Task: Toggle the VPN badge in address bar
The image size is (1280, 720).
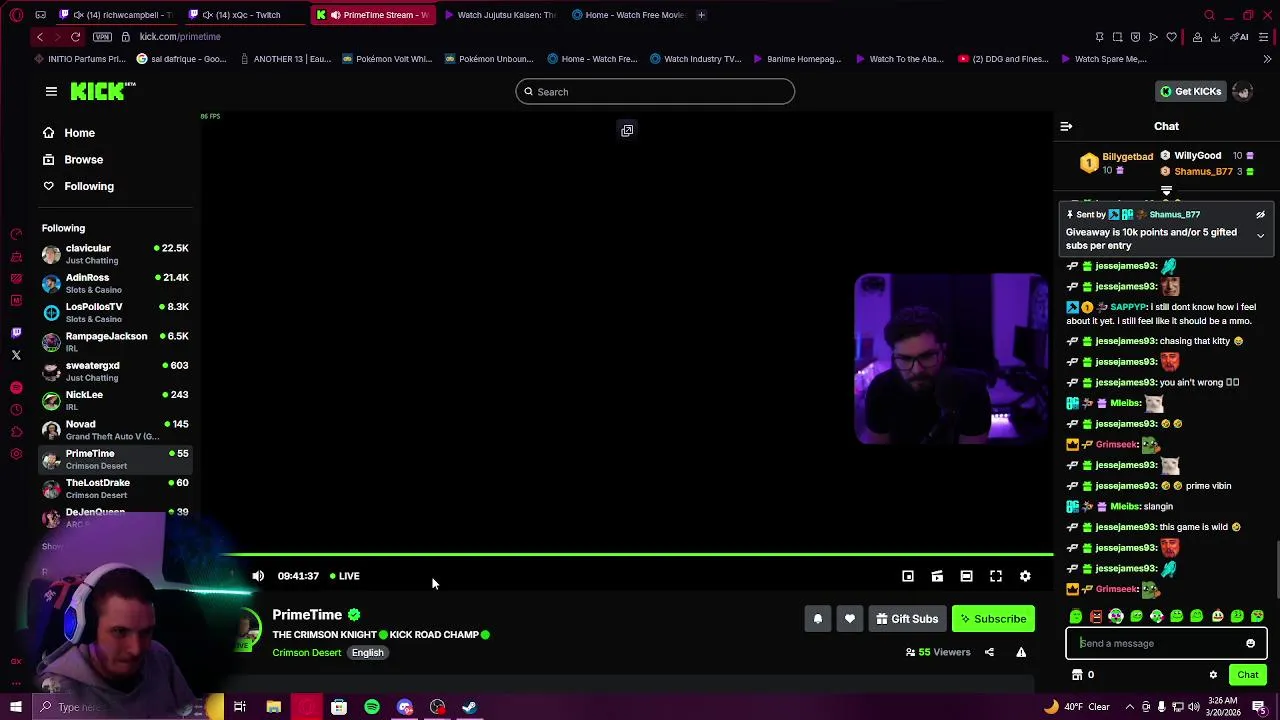Action: [x=102, y=37]
